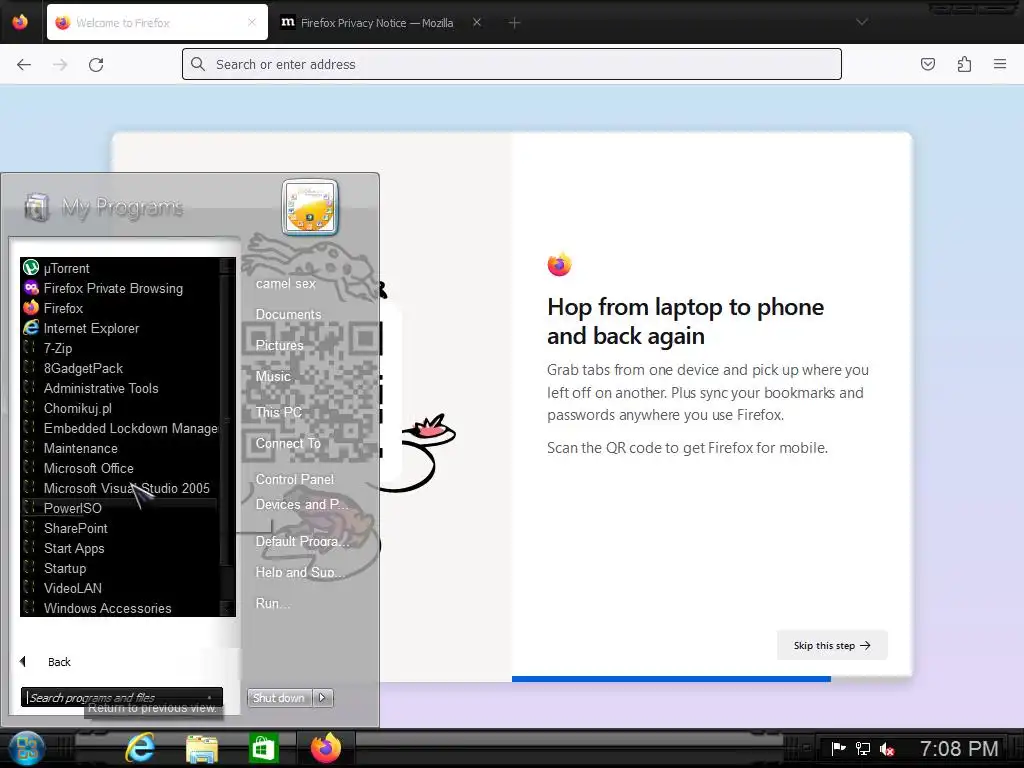Click the address bar search field

[511, 64]
